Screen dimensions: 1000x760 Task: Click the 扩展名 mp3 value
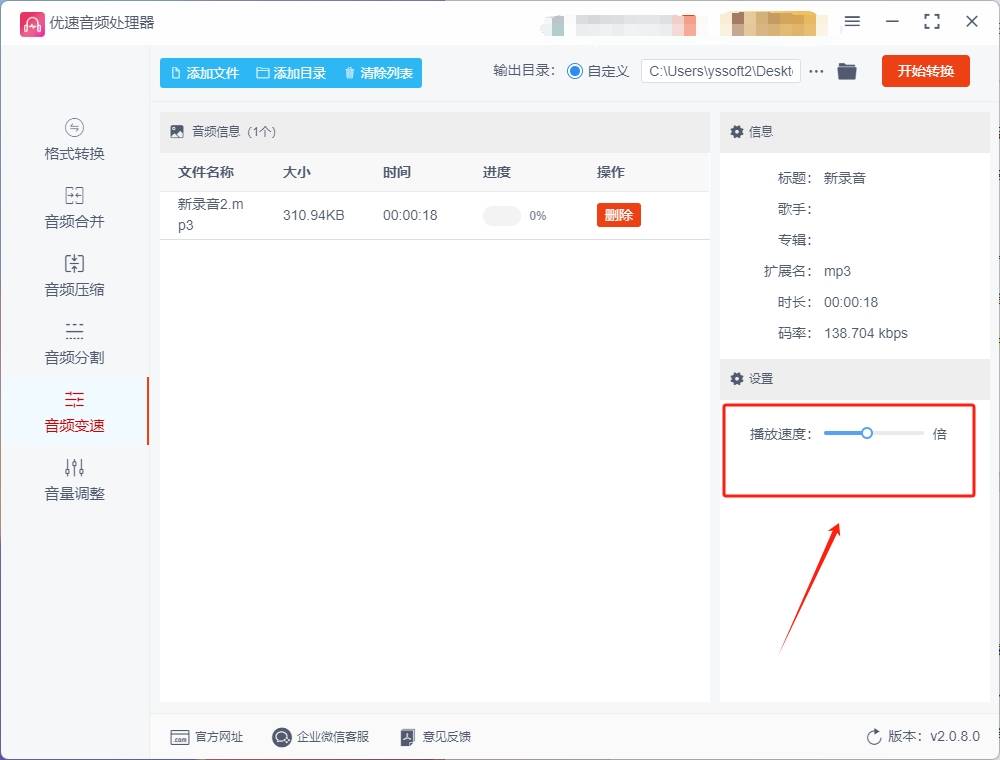(837, 272)
